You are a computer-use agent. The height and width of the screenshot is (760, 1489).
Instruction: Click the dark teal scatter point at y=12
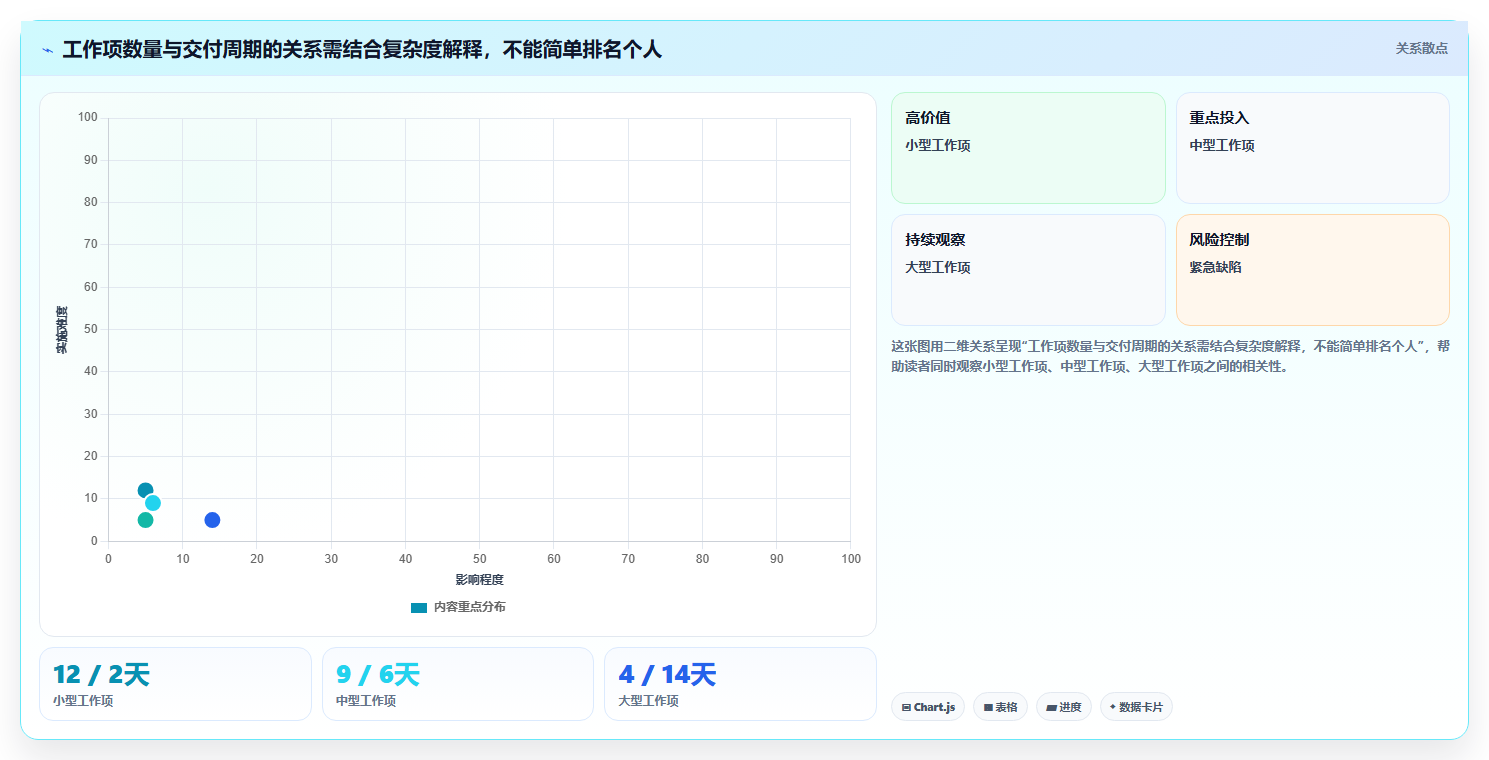click(145, 490)
